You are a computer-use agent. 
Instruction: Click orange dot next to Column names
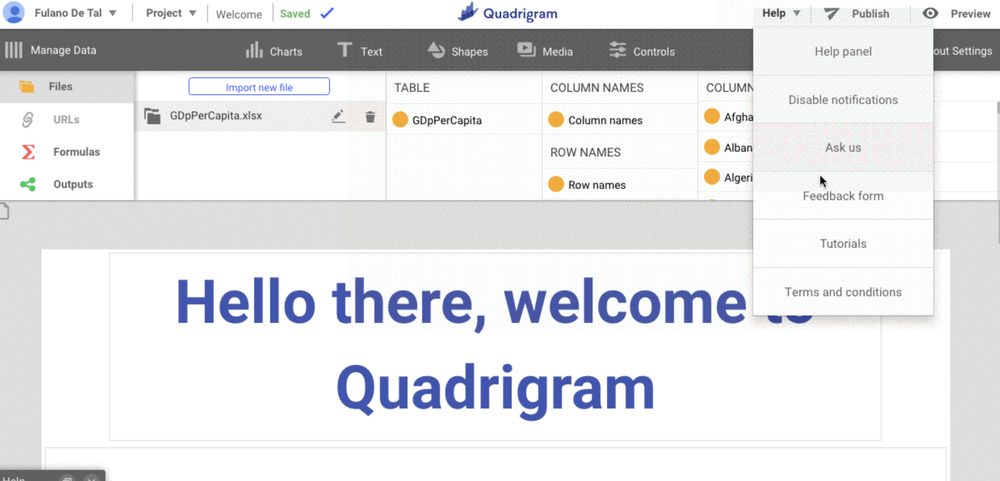click(556, 119)
